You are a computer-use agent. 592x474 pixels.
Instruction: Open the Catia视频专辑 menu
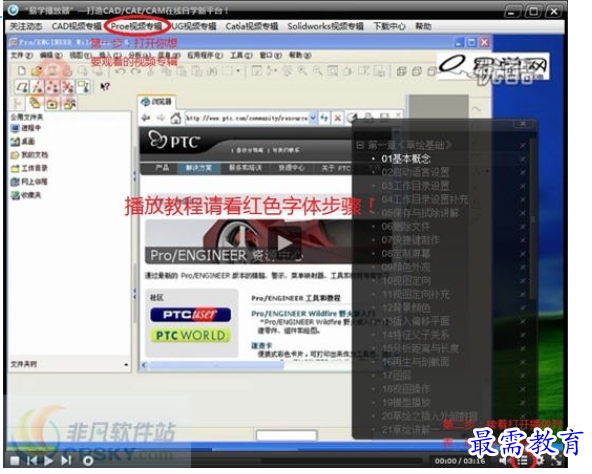coord(252,26)
